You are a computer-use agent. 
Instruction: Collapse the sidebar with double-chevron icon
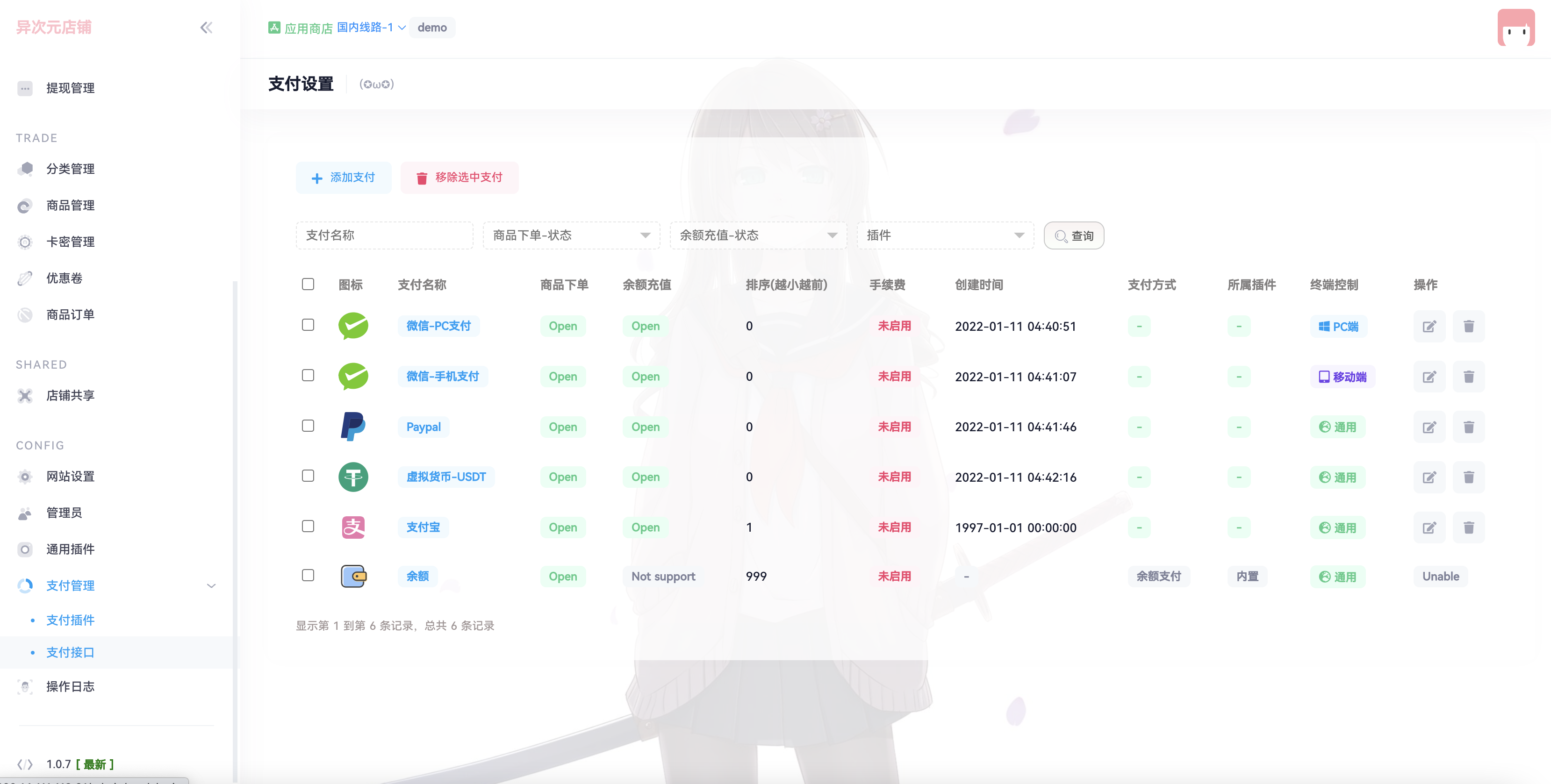click(x=206, y=28)
